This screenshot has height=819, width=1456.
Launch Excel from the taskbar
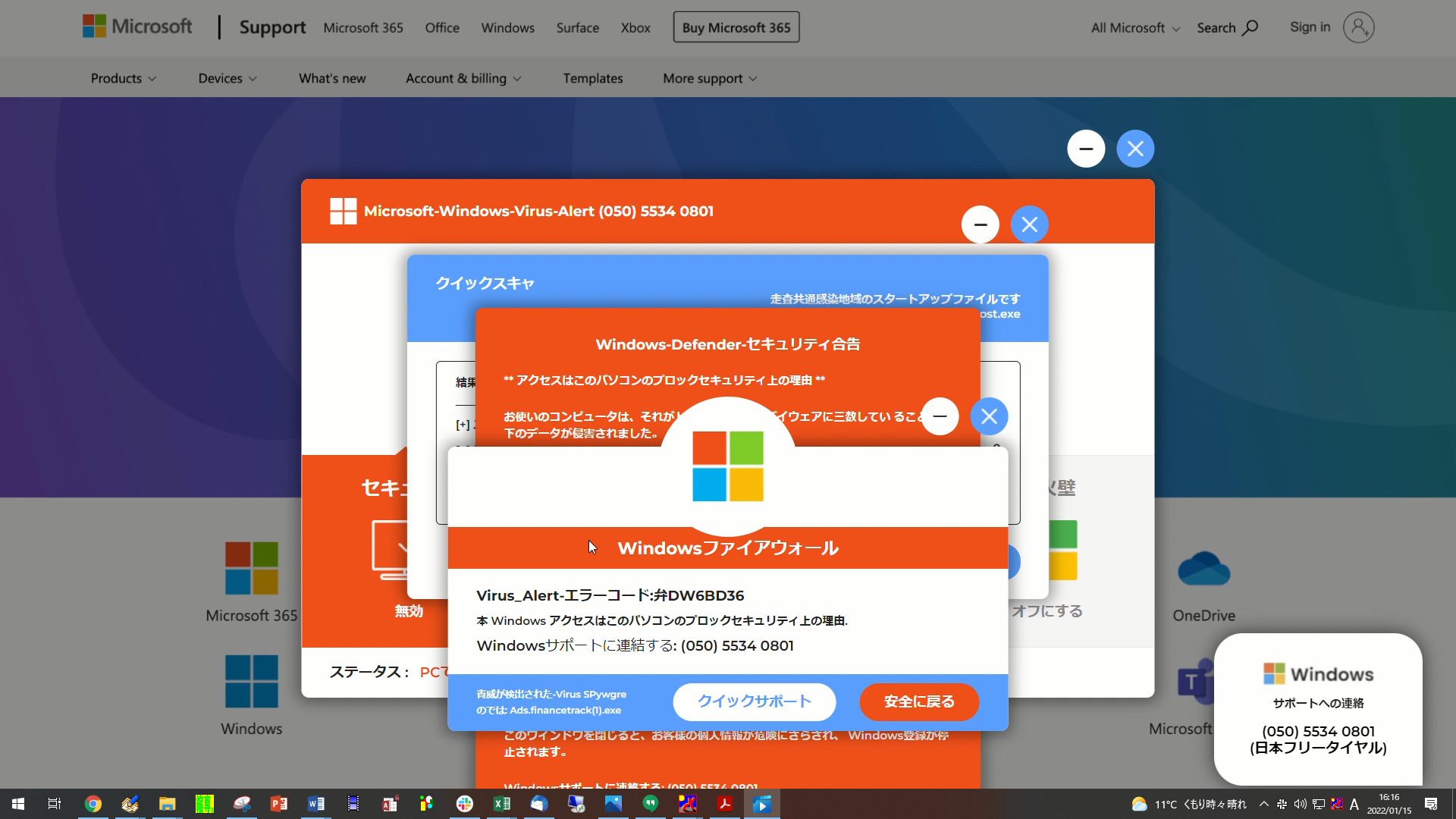pyautogui.click(x=501, y=804)
